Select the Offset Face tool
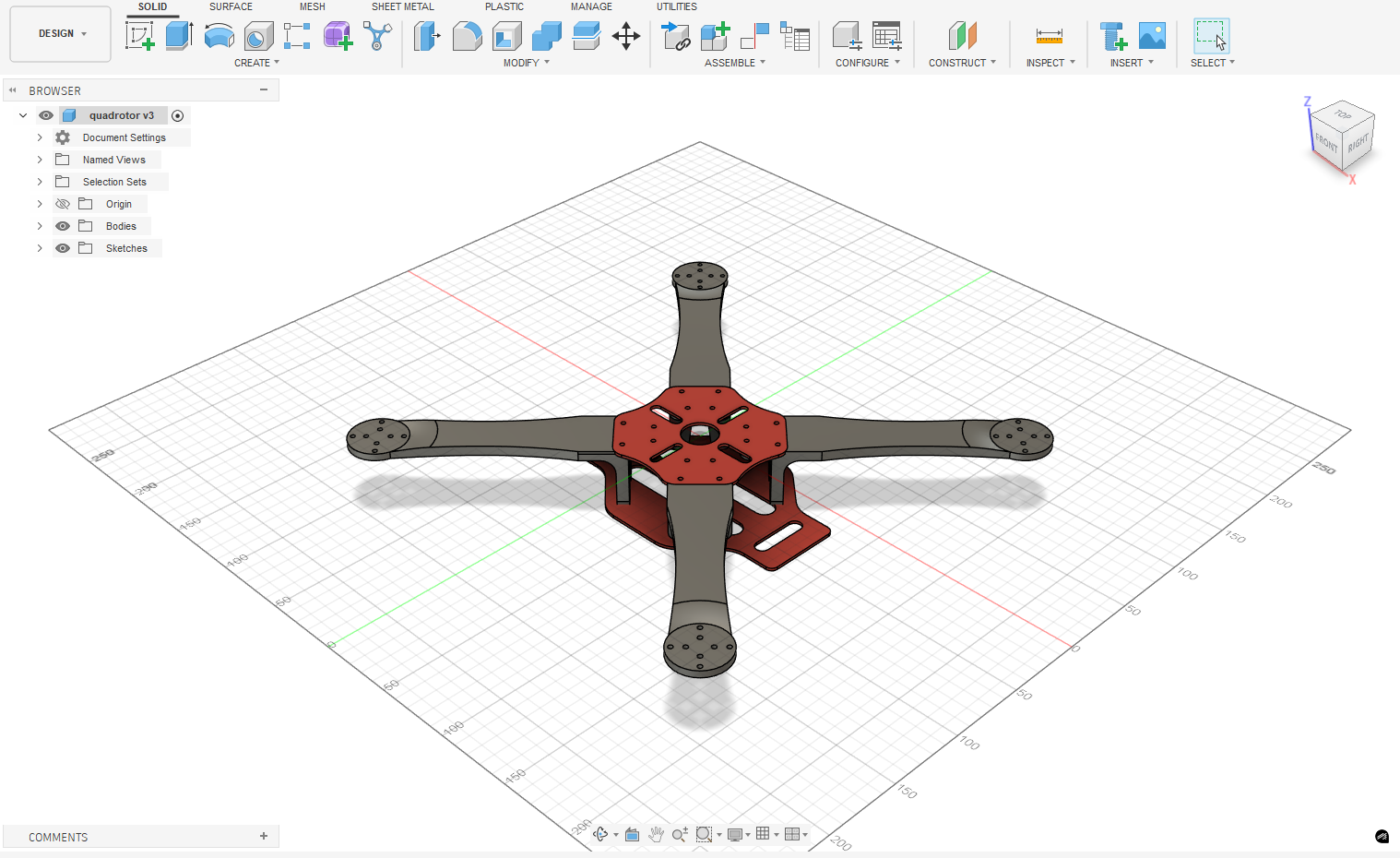The height and width of the screenshot is (858, 1400). [x=586, y=36]
